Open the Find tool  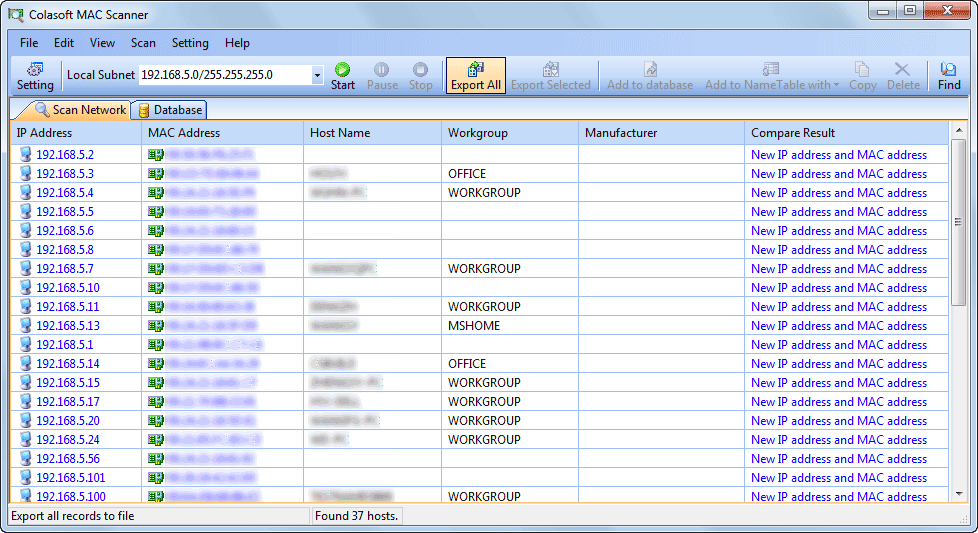pyautogui.click(x=949, y=76)
